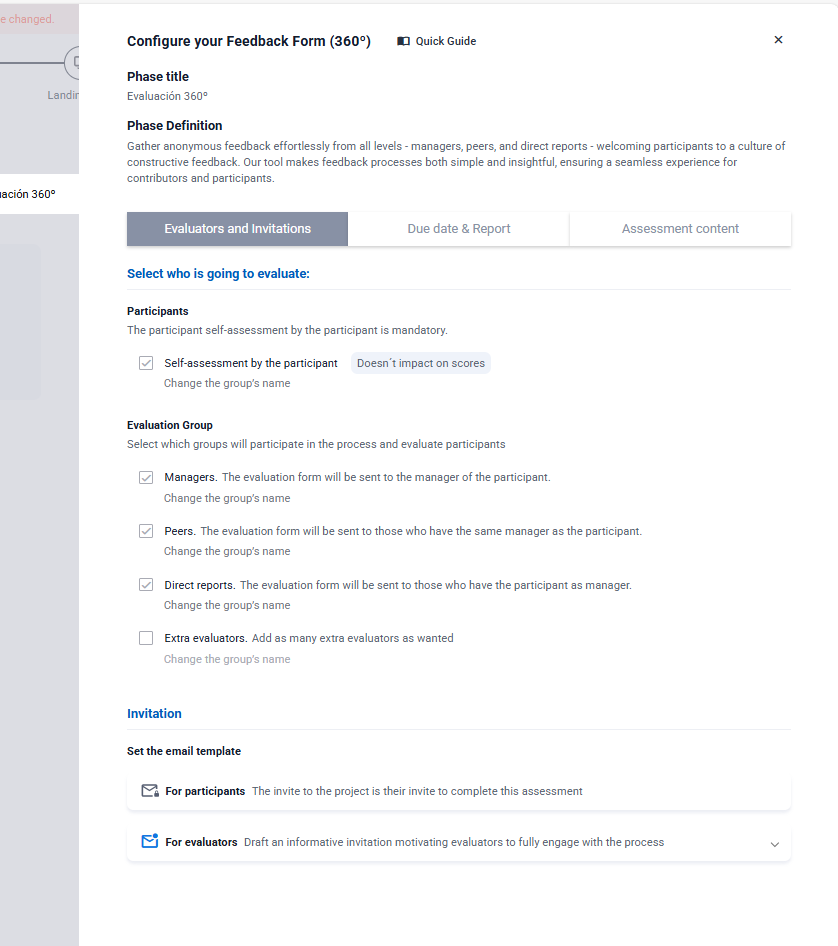Viewport: 838px width, 946px height.
Task: Open the For participants email template row
Action: (x=458, y=791)
